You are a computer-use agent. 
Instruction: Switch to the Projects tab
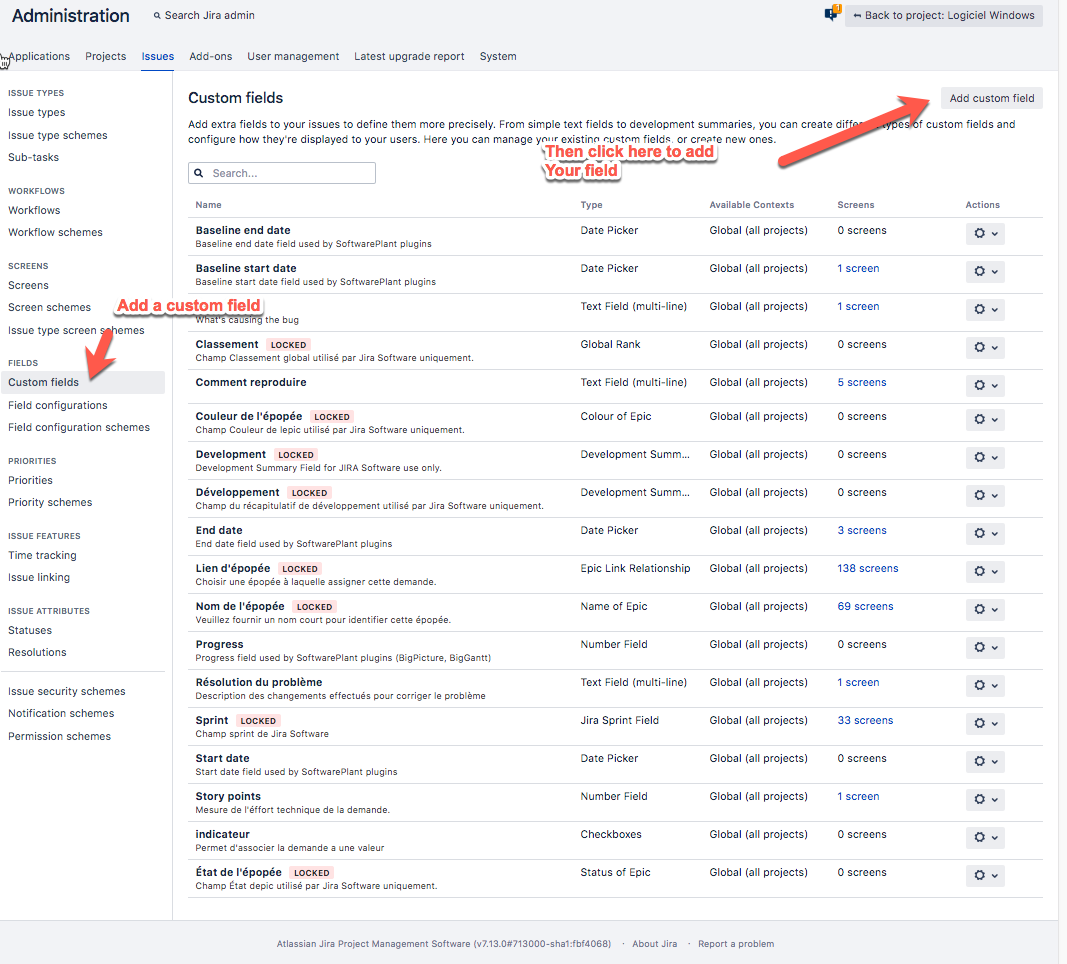coord(105,56)
